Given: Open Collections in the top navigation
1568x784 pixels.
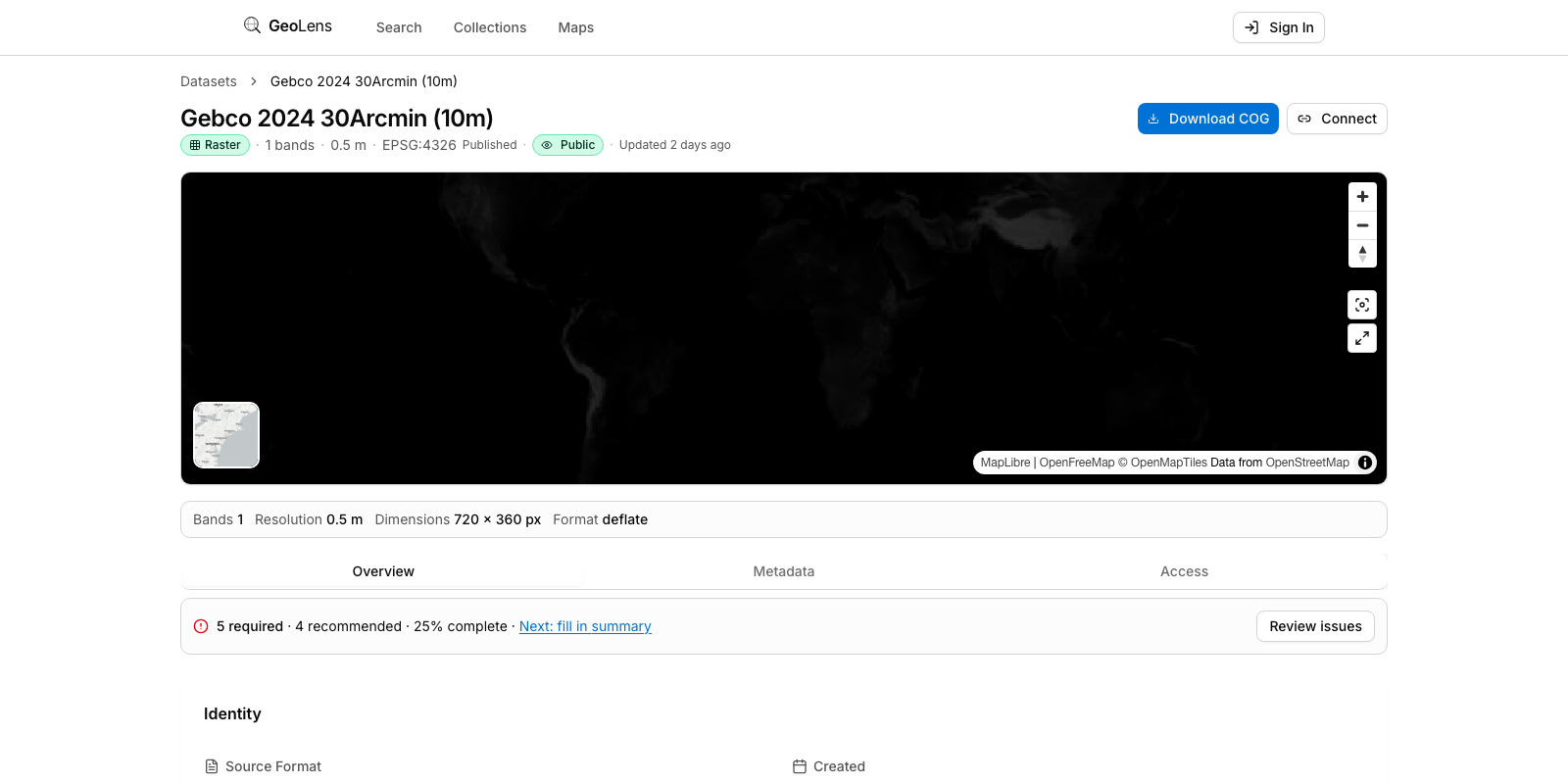Looking at the screenshot, I should [x=490, y=27].
